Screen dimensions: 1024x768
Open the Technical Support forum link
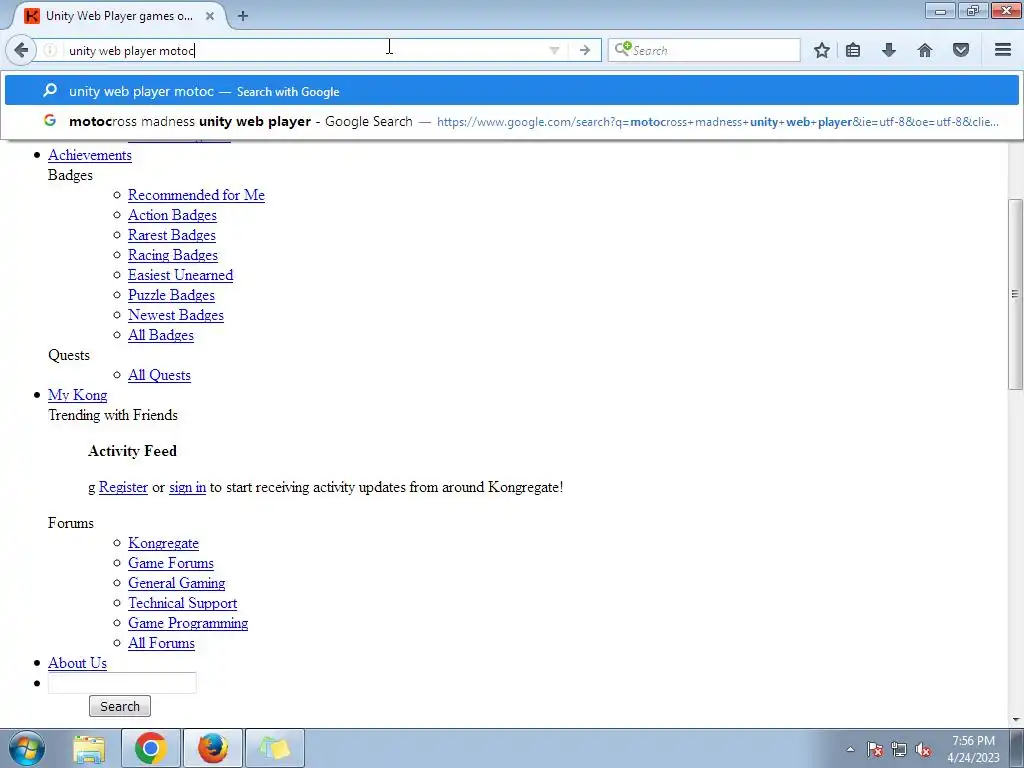(182, 603)
